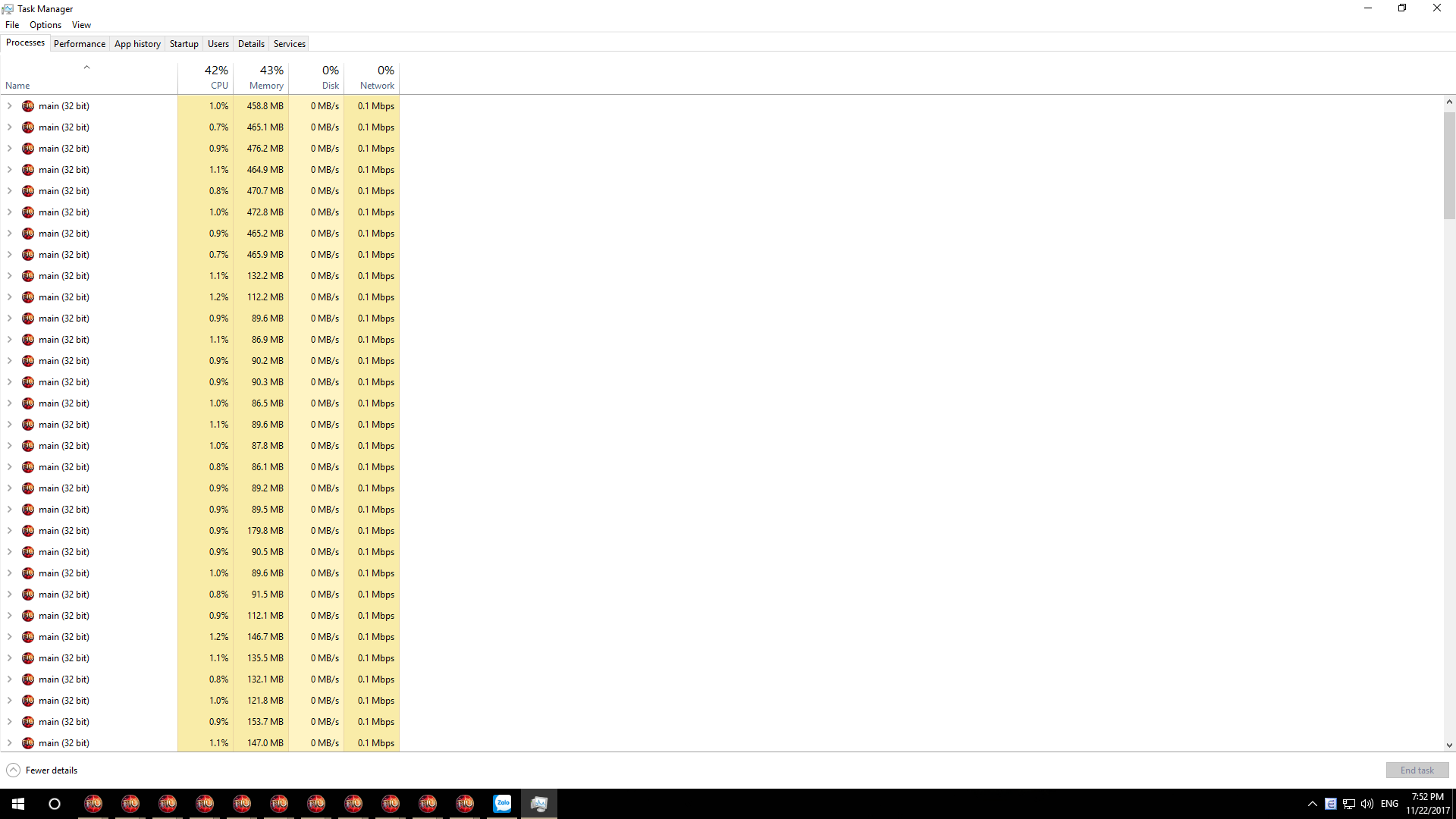The width and height of the screenshot is (1456, 819).
Task: Click the main process icon with 87.8 MB memory
Action: (x=28, y=446)
